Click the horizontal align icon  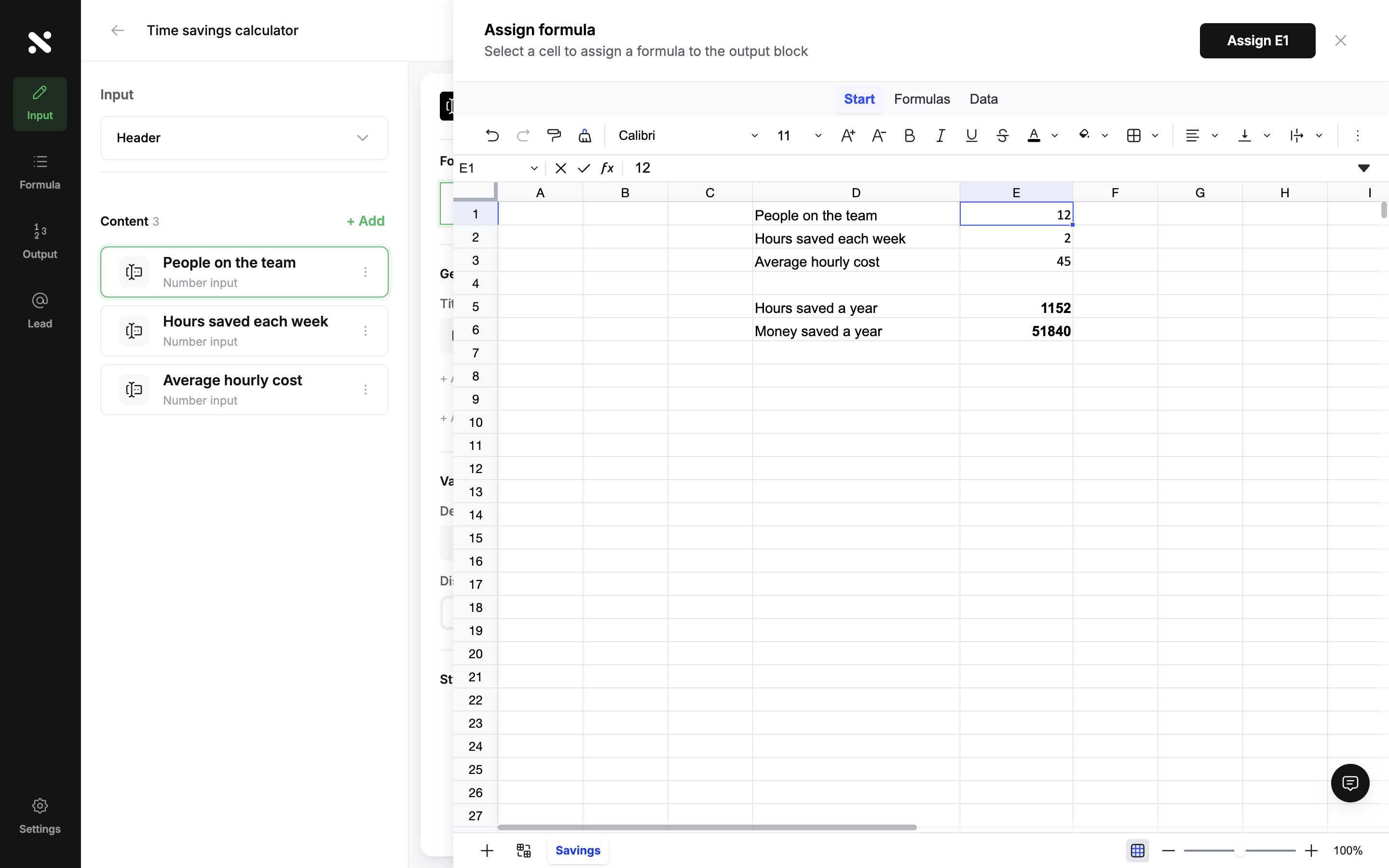pyautogui.click(x=1192, y=136)
